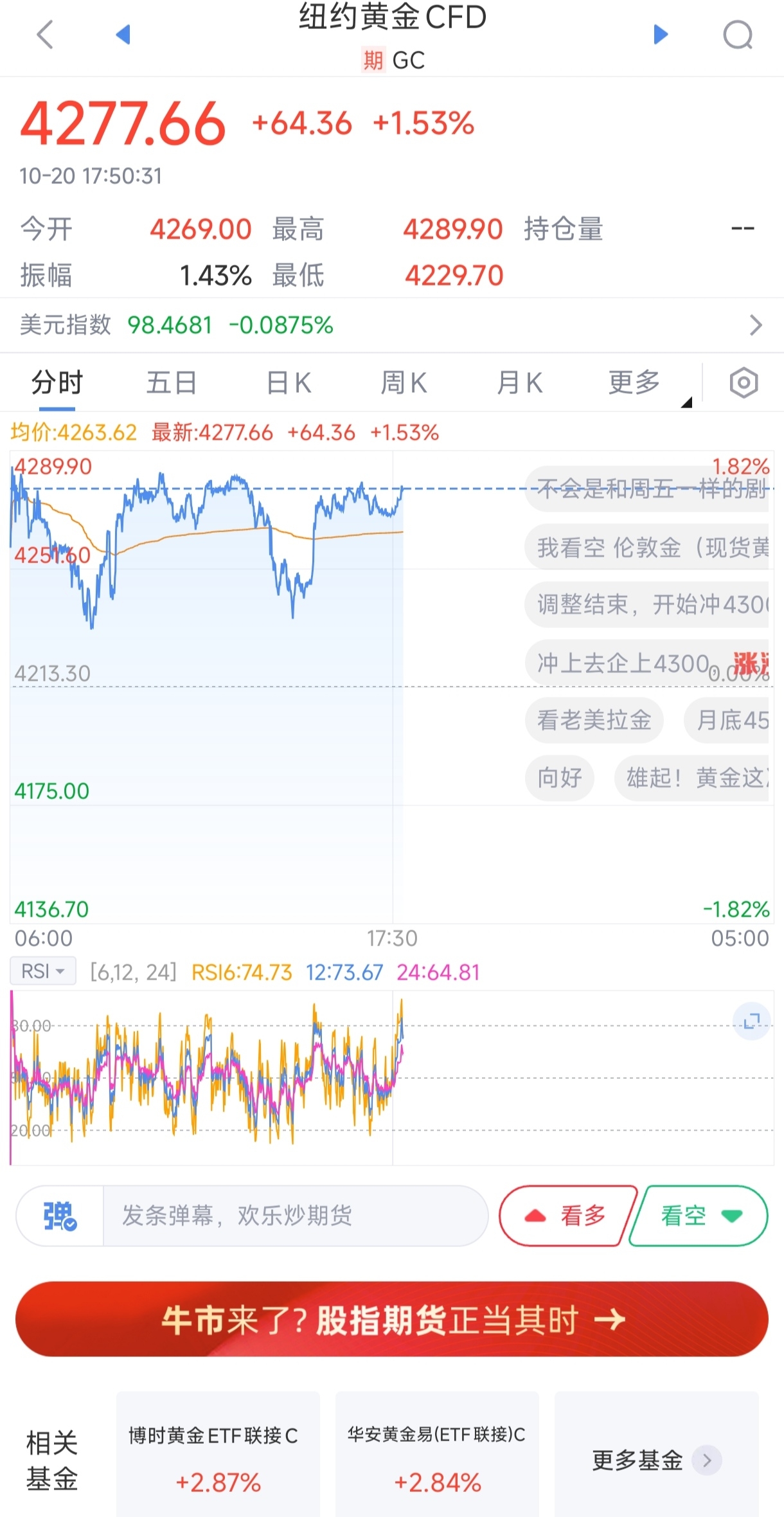784x1517 pixels.
Task: Expand the 美元指数 row chevron
Action: (756, 325)
